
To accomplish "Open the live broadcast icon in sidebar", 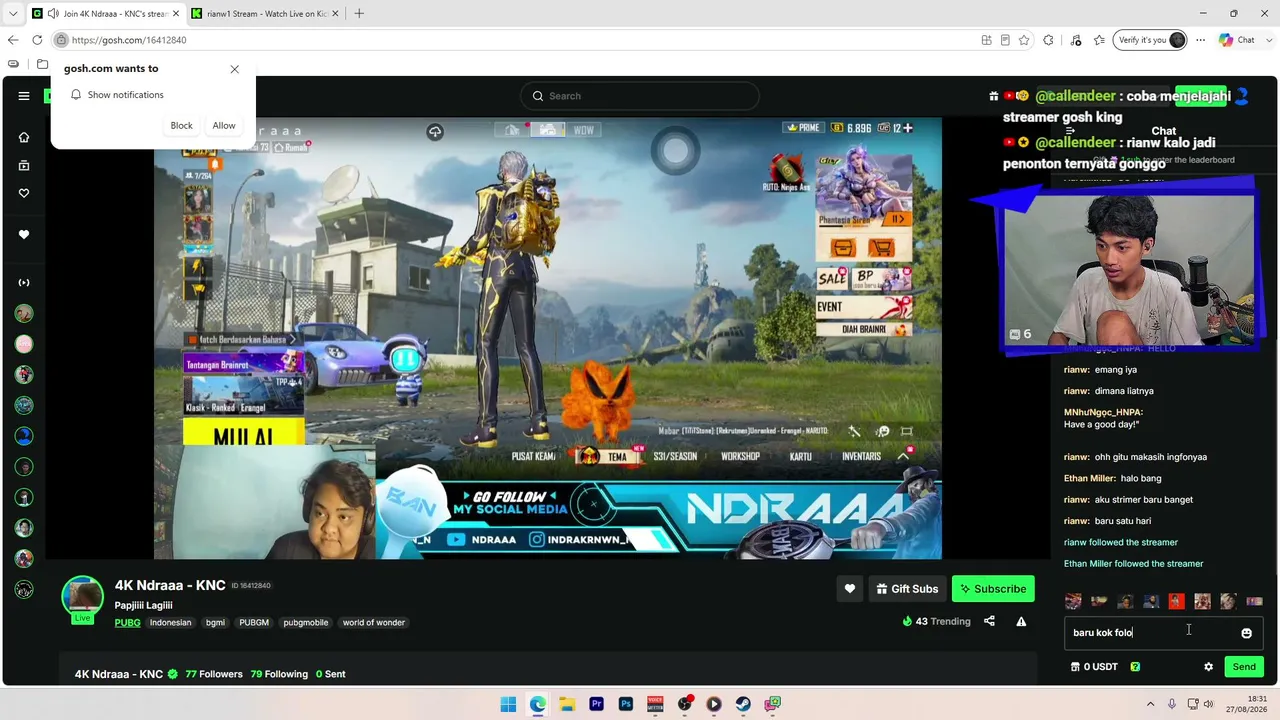I will click(x=24, y=282).
